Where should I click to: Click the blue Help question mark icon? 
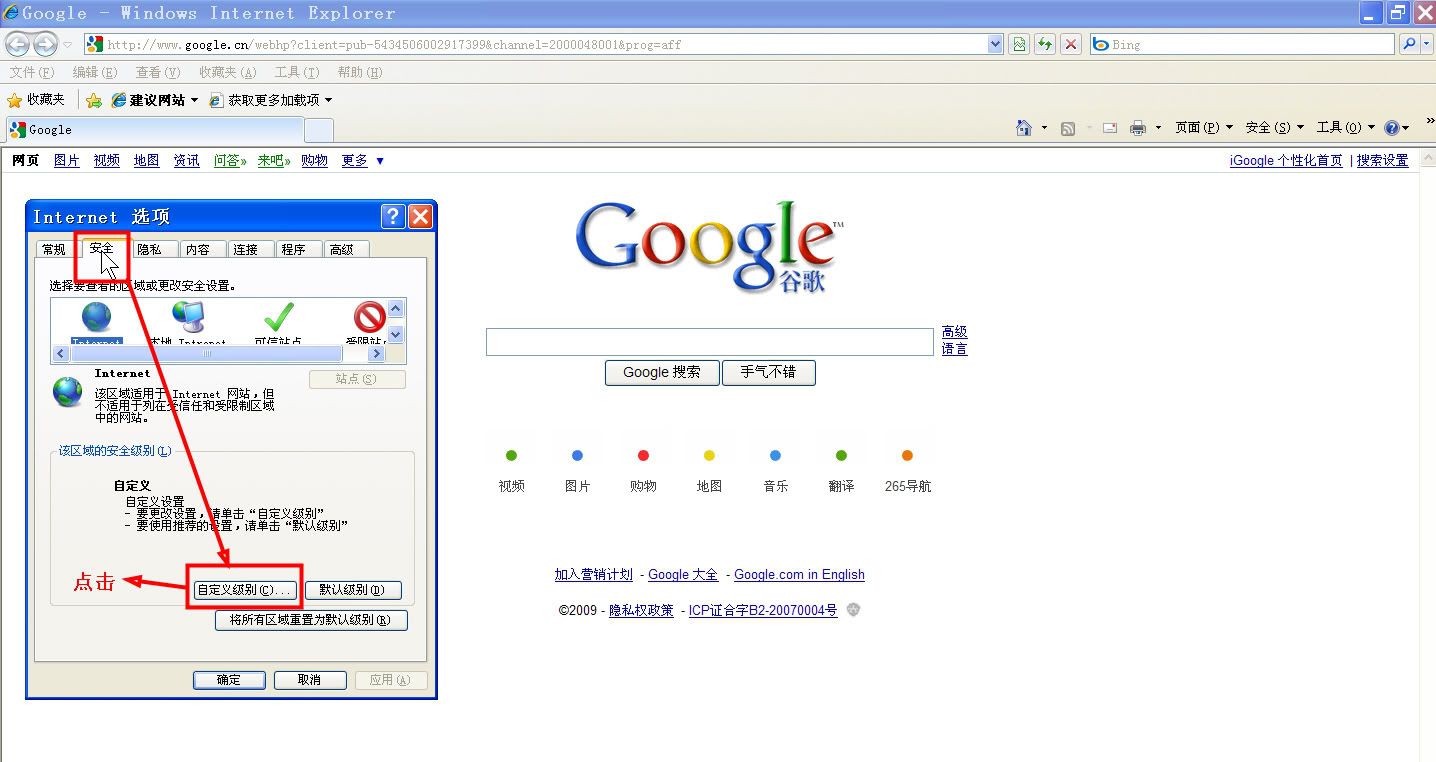1391,127
